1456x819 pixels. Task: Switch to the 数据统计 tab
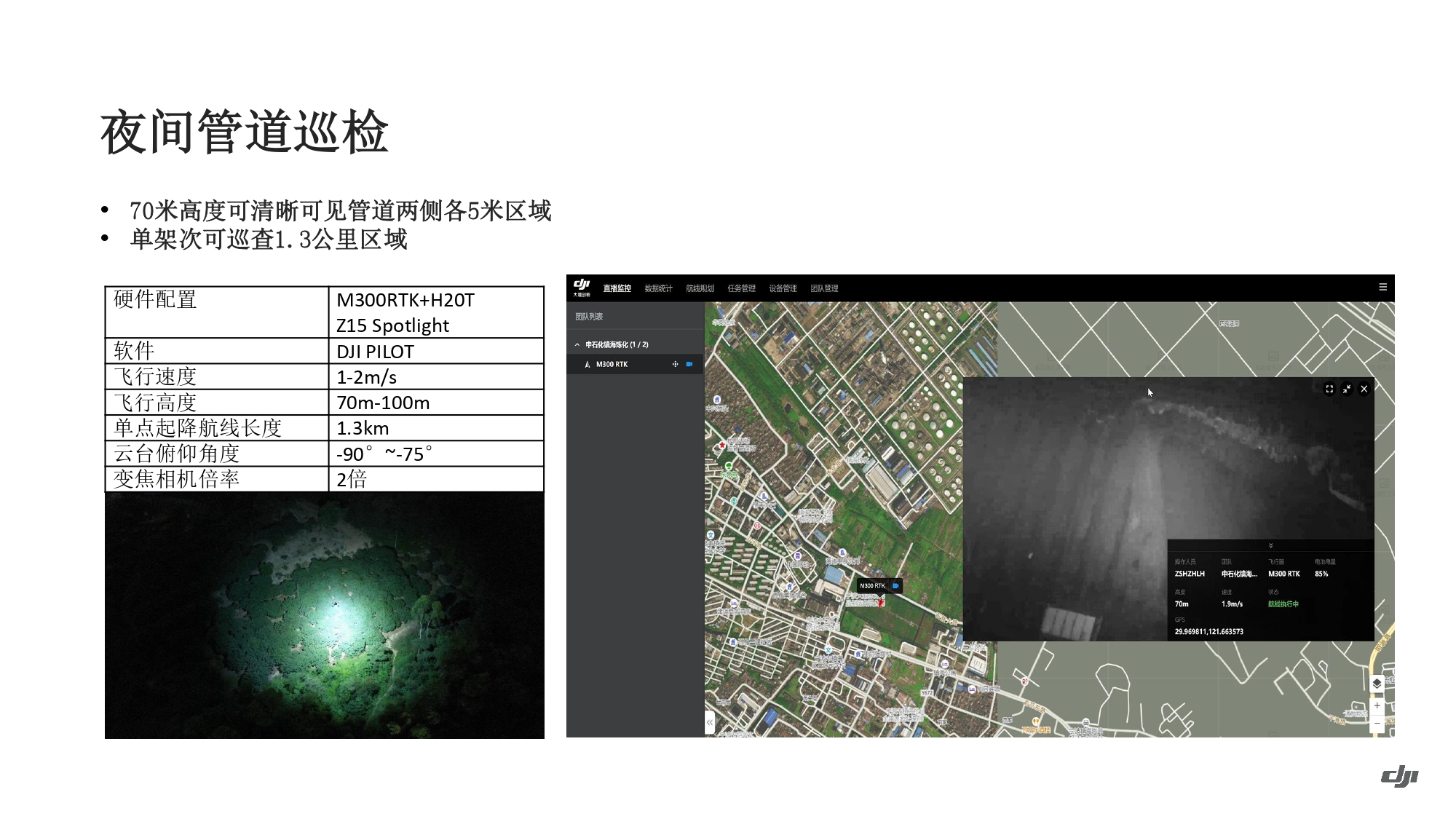tap(658, 288)
